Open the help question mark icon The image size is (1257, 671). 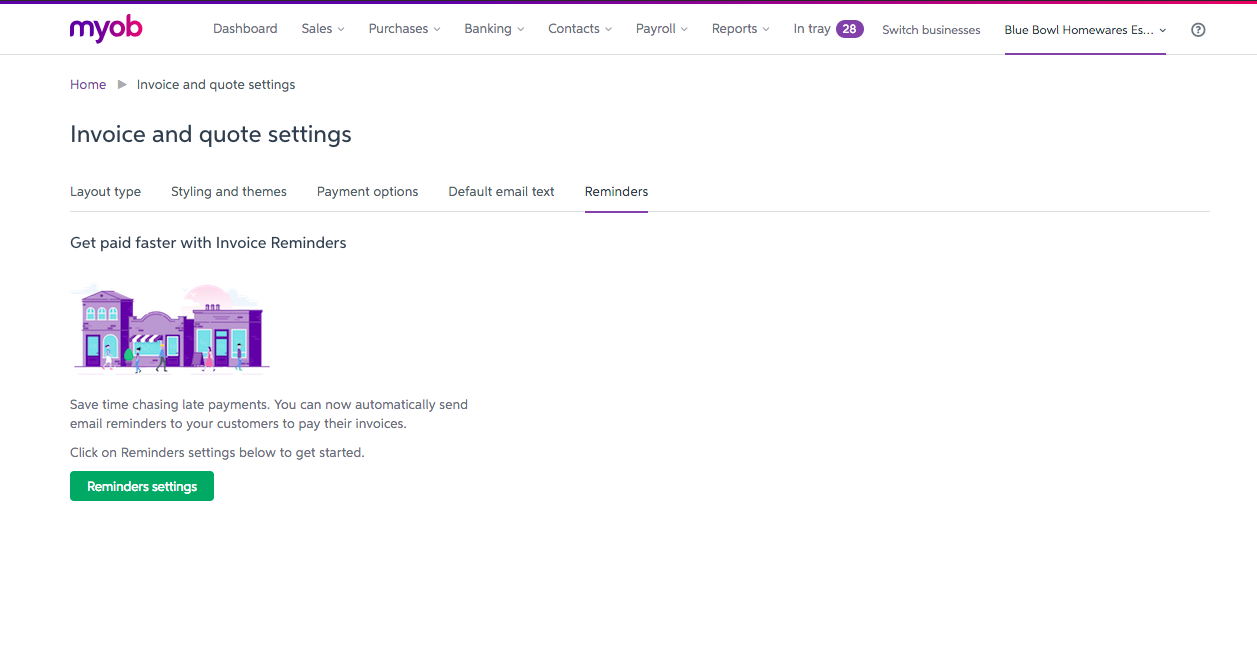(x=1198, y=30)
